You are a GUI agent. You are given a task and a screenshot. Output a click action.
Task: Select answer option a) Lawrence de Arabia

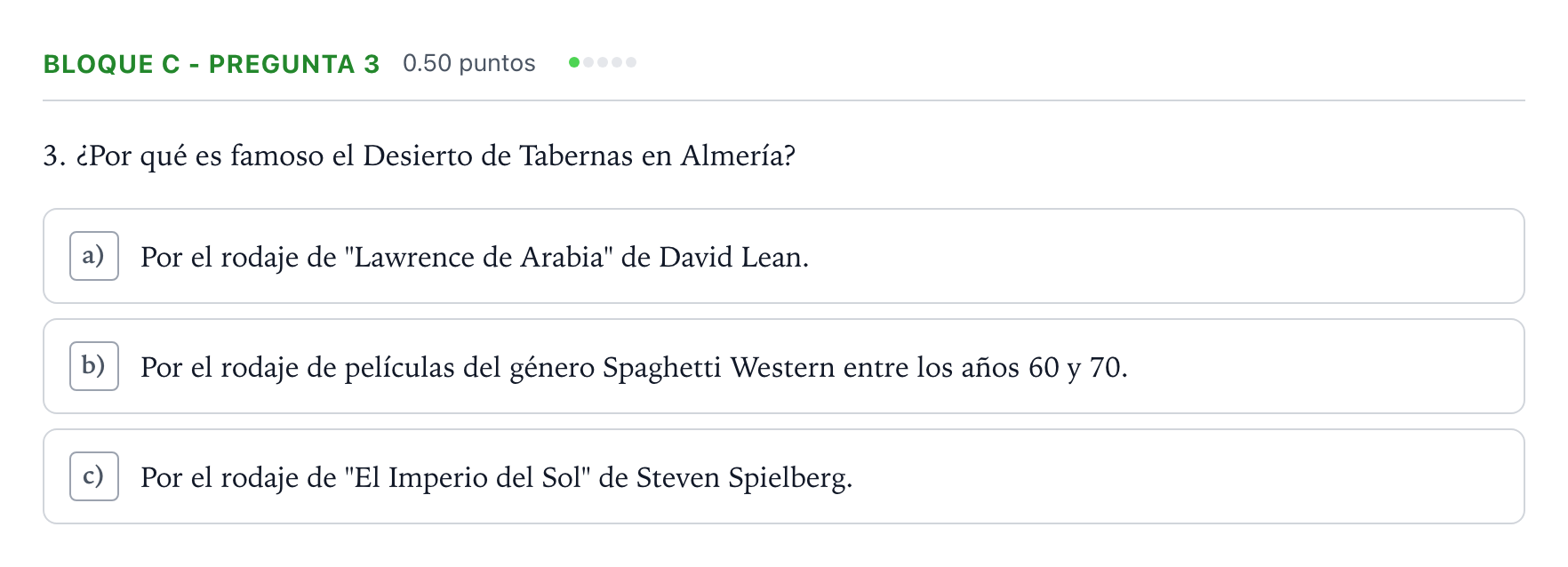tap(784, 256)
